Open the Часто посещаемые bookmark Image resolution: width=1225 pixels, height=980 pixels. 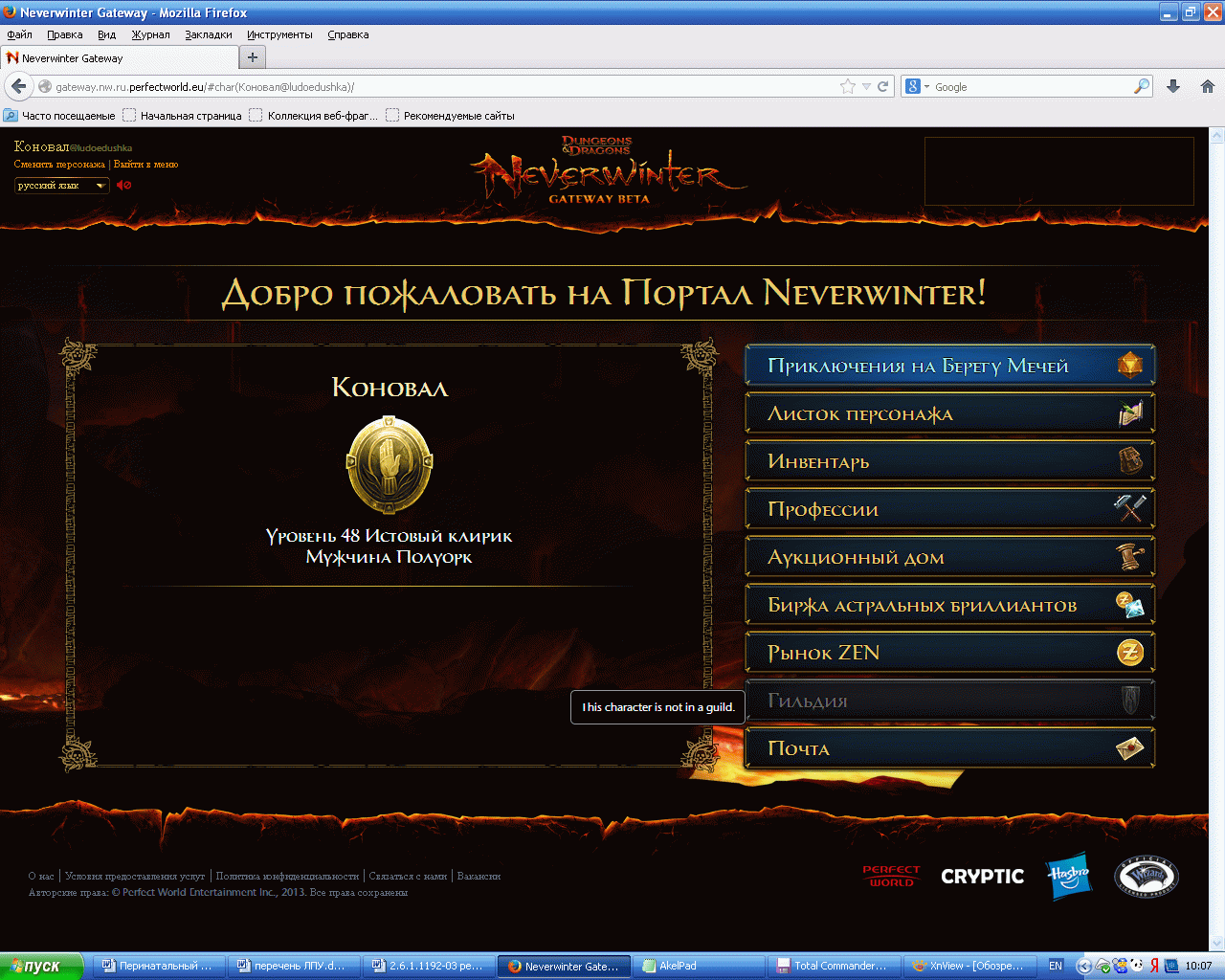[x=59, y=116]
